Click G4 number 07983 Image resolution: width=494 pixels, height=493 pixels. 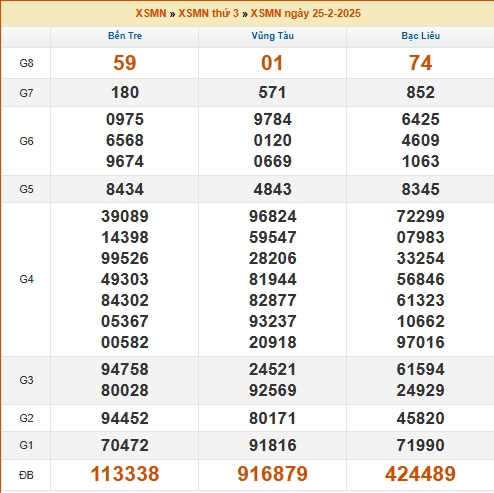tap(421, 237)
